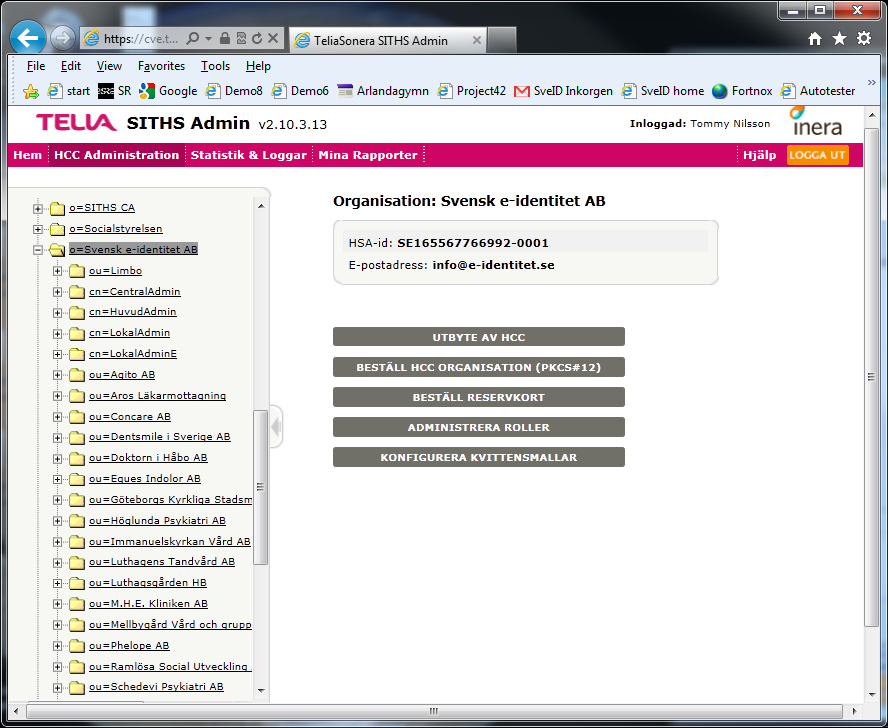Open Statistik & Loggar navigation tab
Screen dimensions: 888x728
point(249,155)
